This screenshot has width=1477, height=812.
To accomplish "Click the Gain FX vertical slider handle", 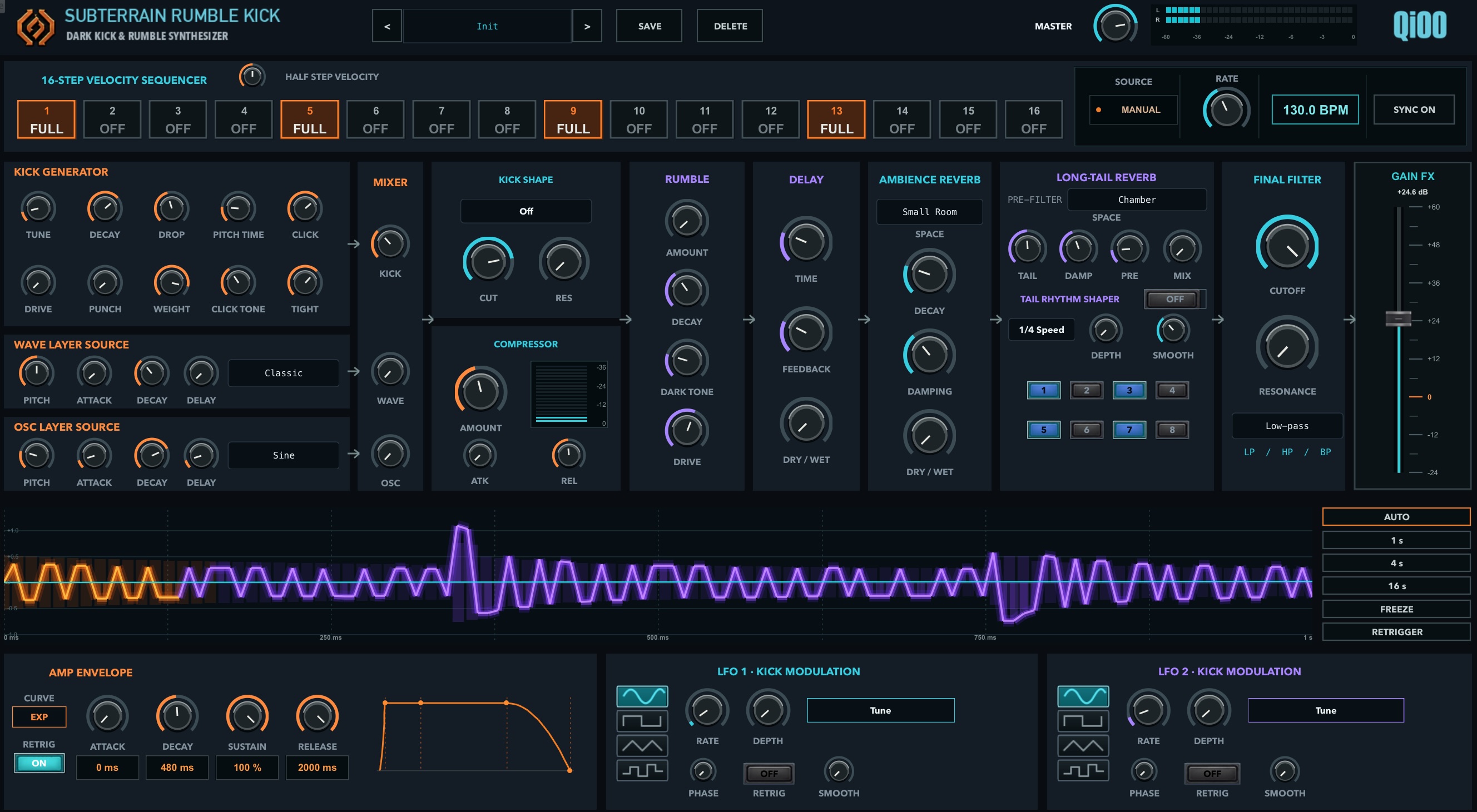I will coord(1398,318).
